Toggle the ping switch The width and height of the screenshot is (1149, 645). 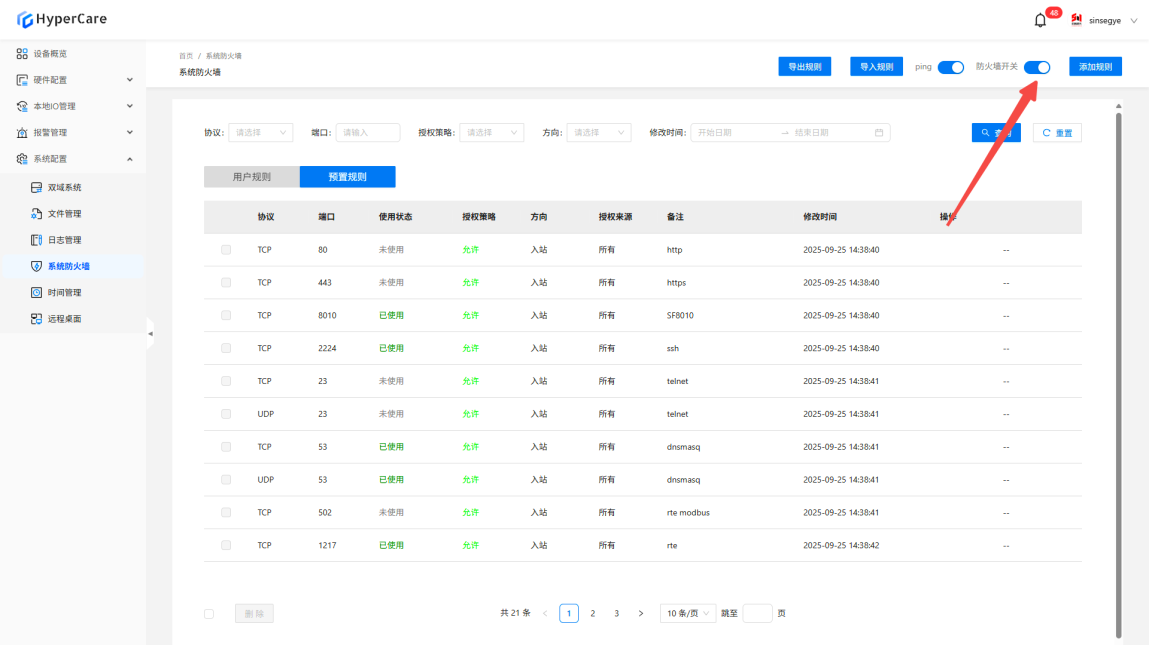tap(950, 67)
